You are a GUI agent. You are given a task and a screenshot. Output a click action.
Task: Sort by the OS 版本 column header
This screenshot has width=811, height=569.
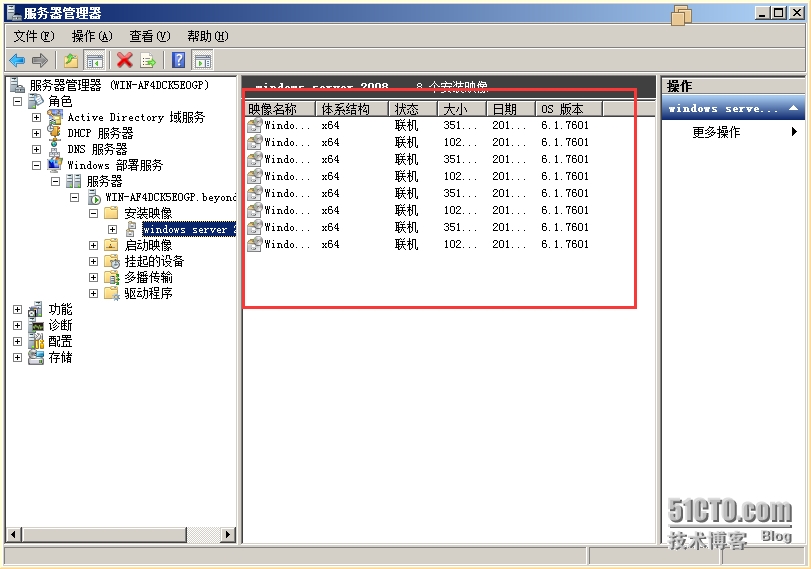point(569,109)
